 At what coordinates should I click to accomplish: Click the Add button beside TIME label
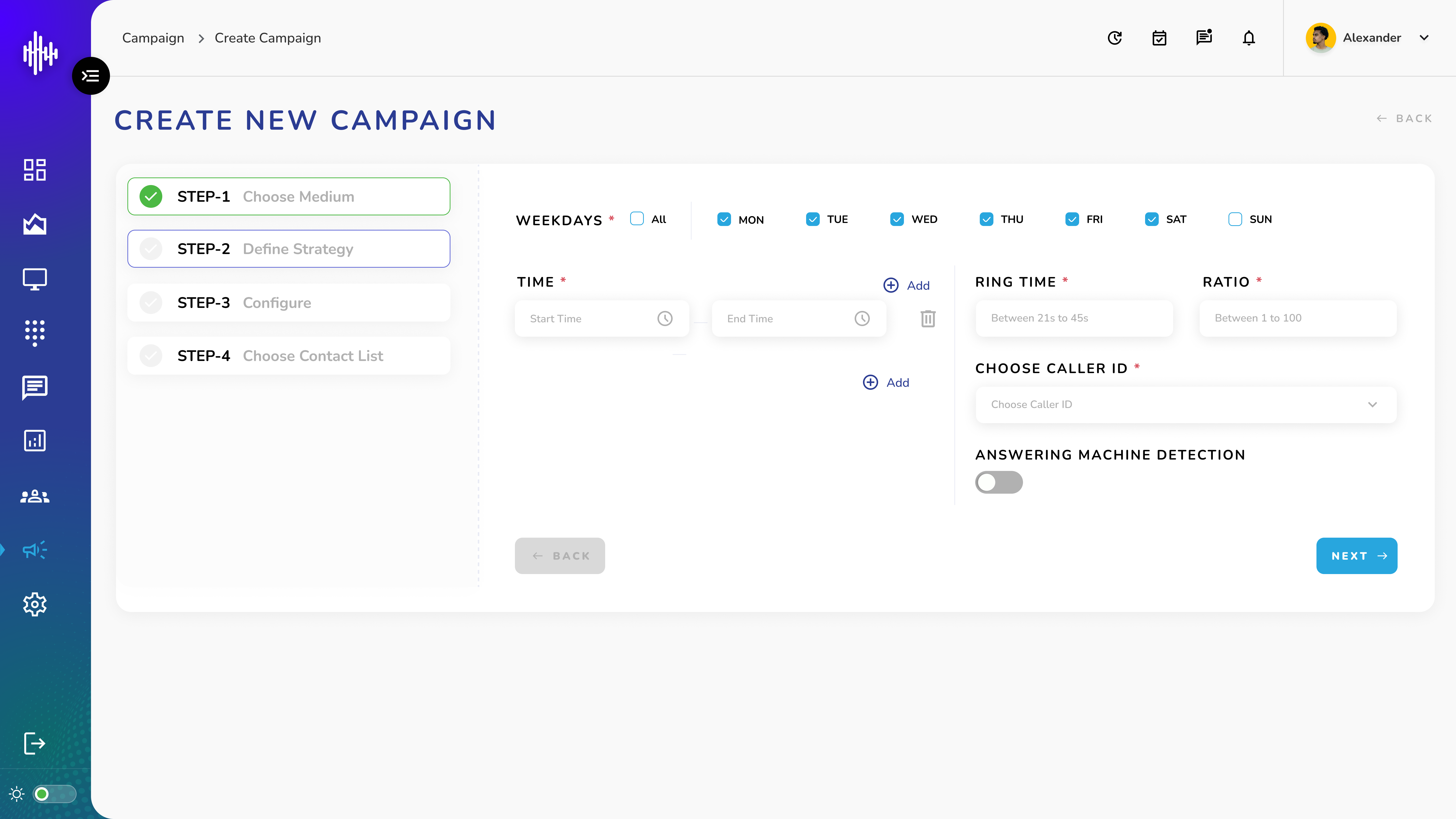907,285
